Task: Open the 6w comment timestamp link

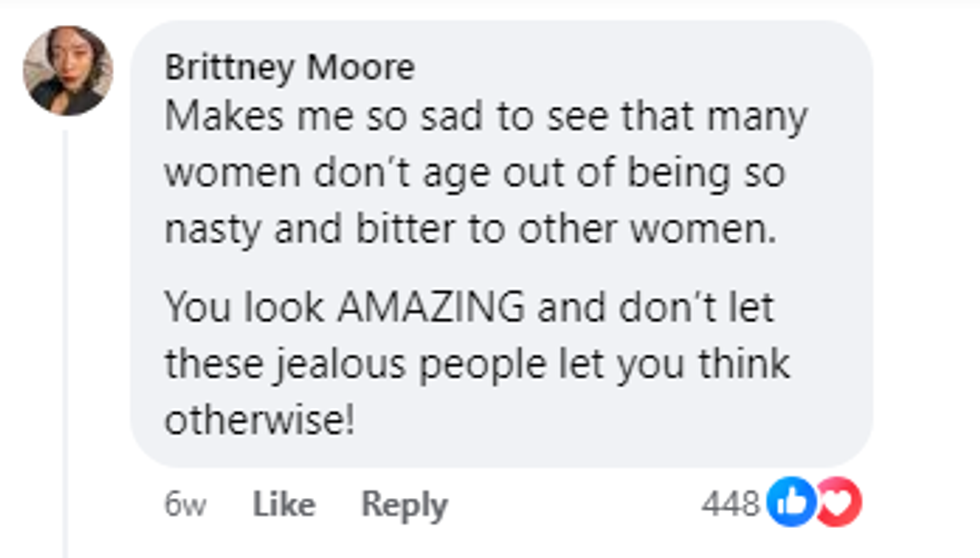Action: [x=185, y=505]
